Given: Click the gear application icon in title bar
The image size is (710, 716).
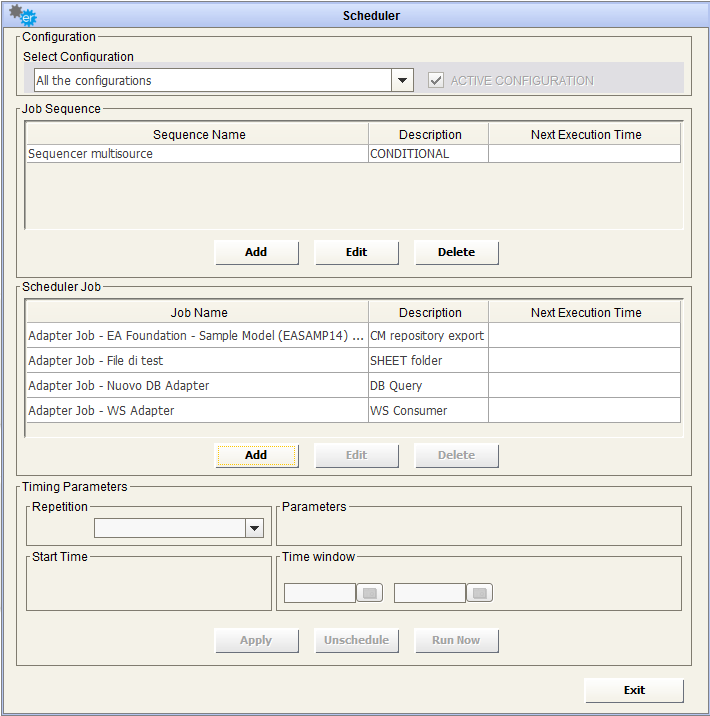Looking at the screenshot, I should click(22, 14).
